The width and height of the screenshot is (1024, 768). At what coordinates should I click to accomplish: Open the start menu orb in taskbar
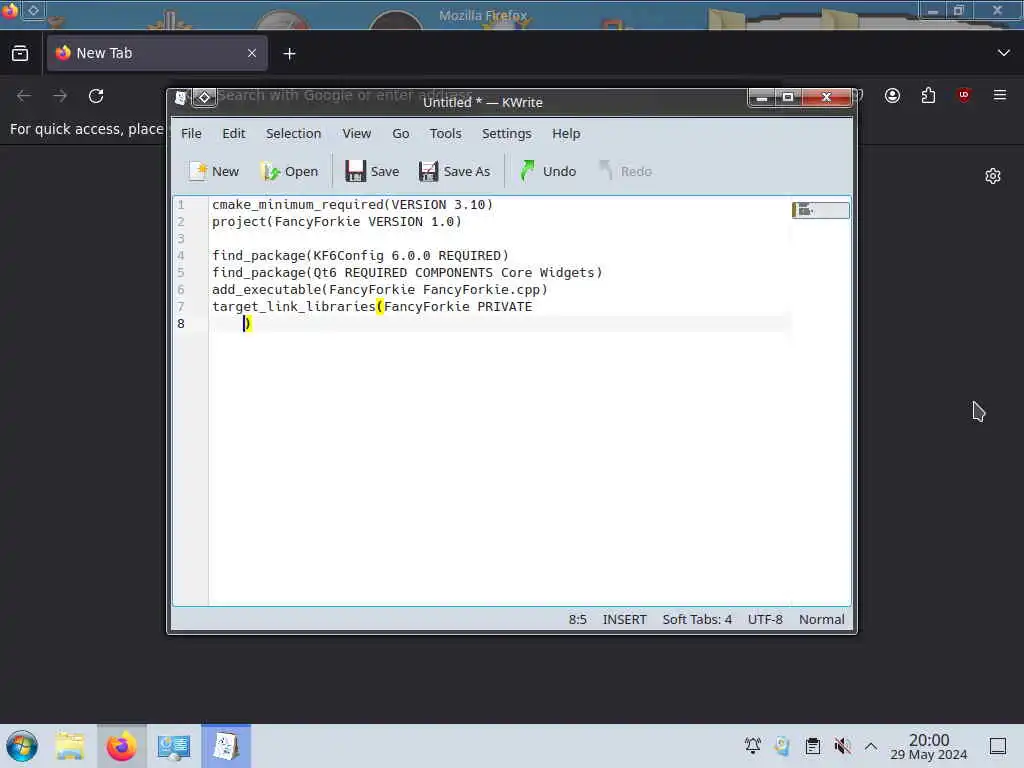[x=22, y=746]
